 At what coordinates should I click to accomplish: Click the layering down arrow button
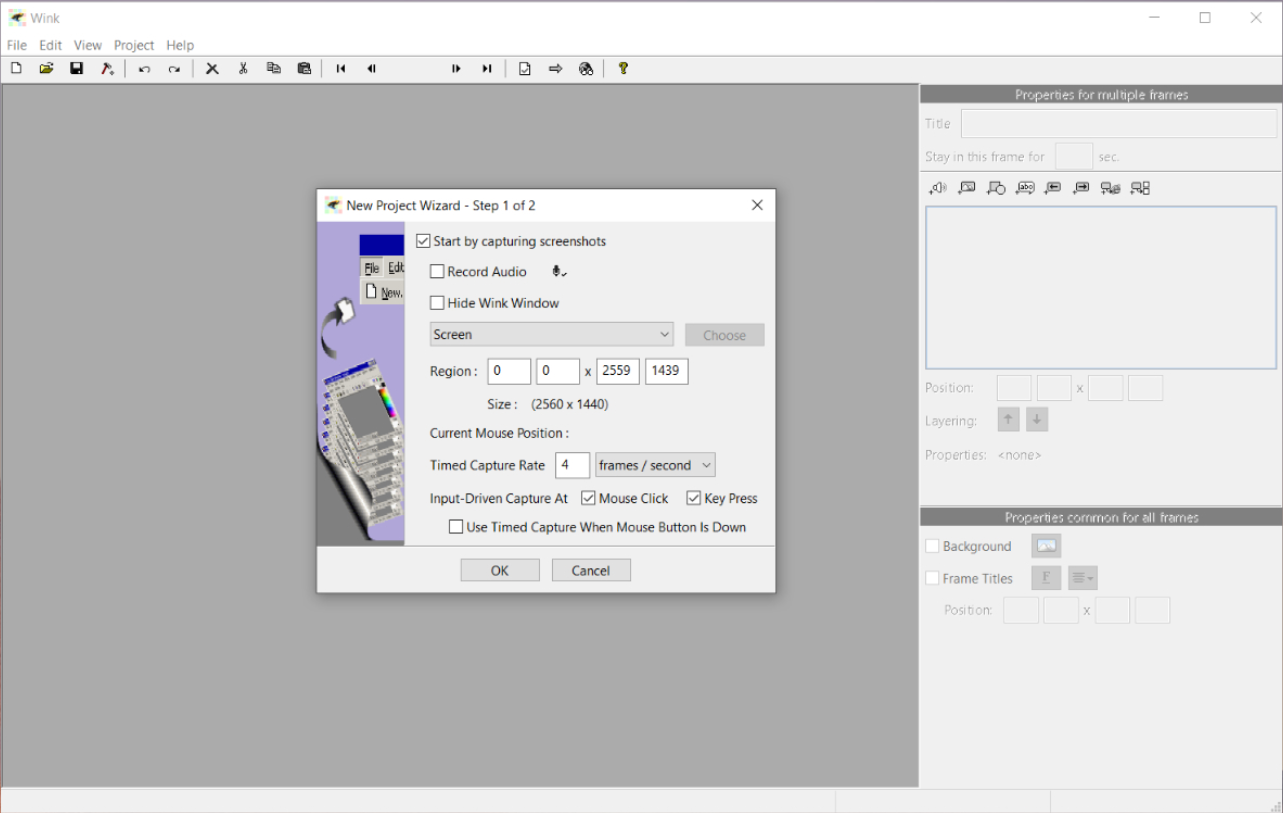pyautogui.click(x=1037, y=420)
